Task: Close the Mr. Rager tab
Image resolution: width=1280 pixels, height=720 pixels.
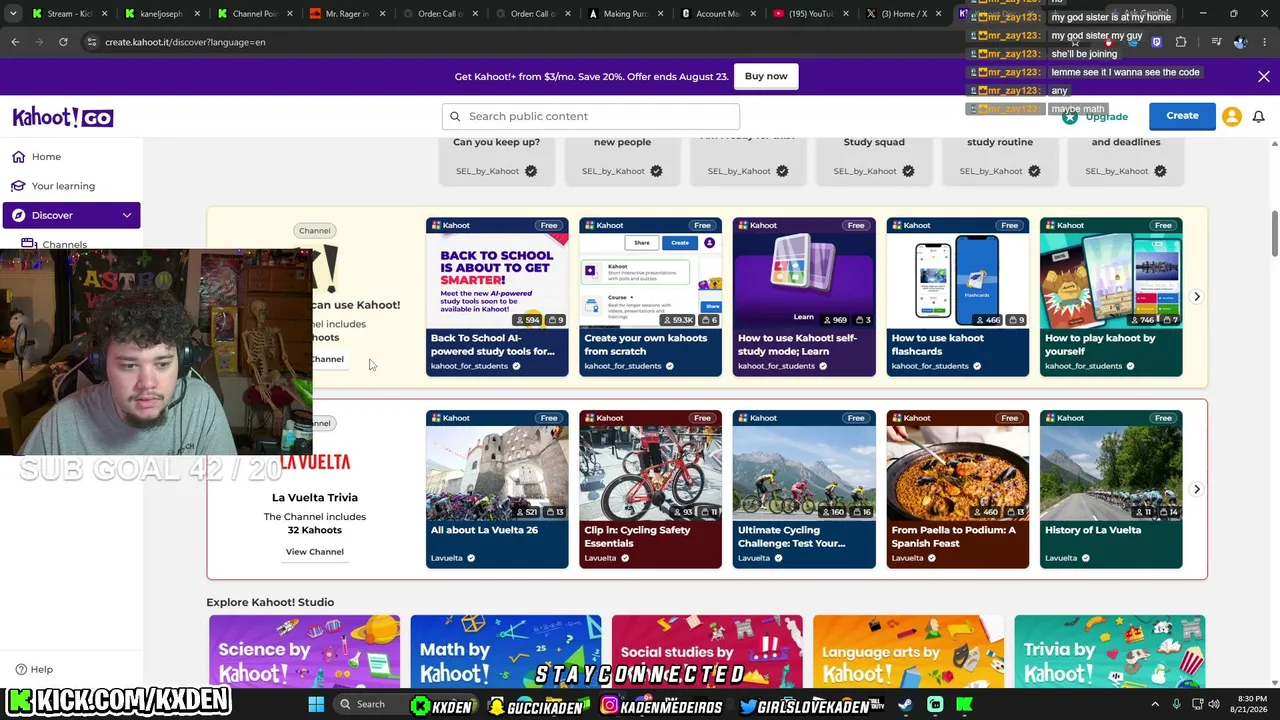Action: pos(381,14)
